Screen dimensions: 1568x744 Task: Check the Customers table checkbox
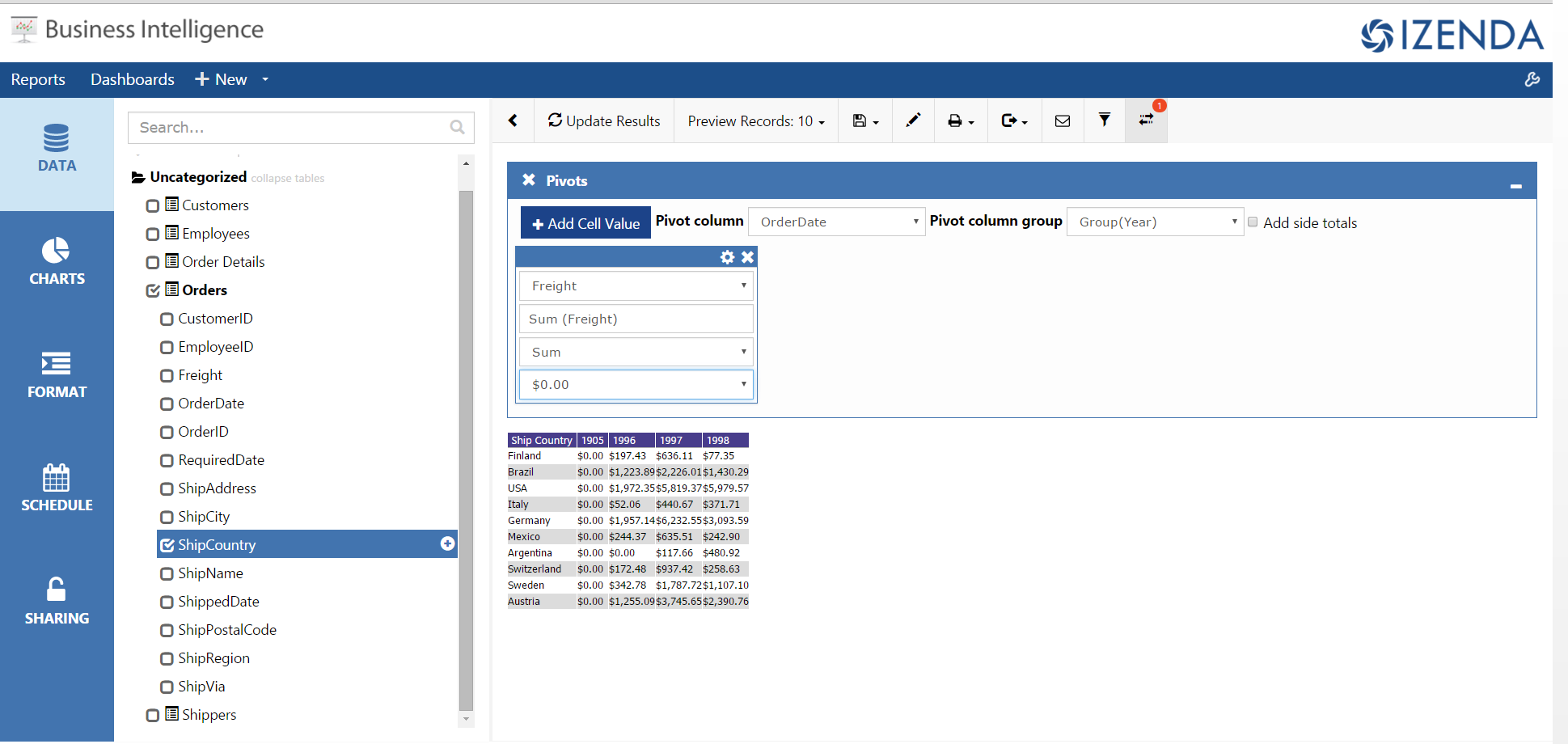(152, 205)
